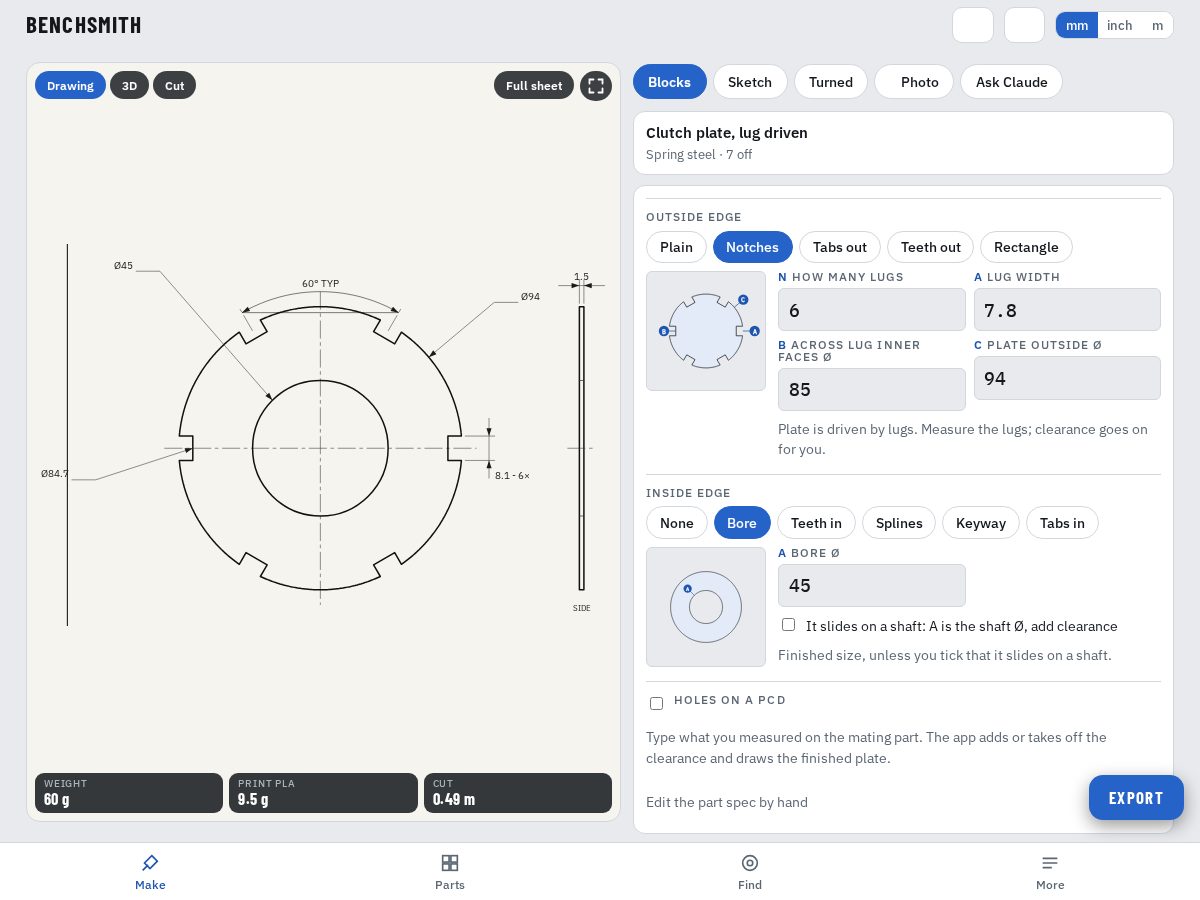Click the Ø84.7 dimension label
Viewport: 1200px width, 900px height.
55,473
